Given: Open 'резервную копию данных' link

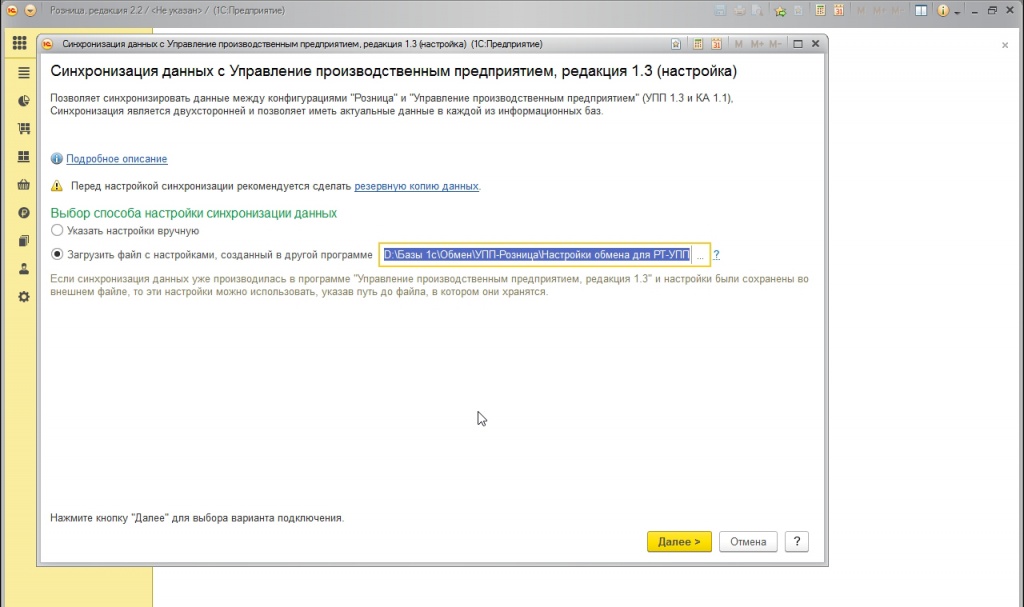Looking at the screenshot, I should (x=416, y=186).
